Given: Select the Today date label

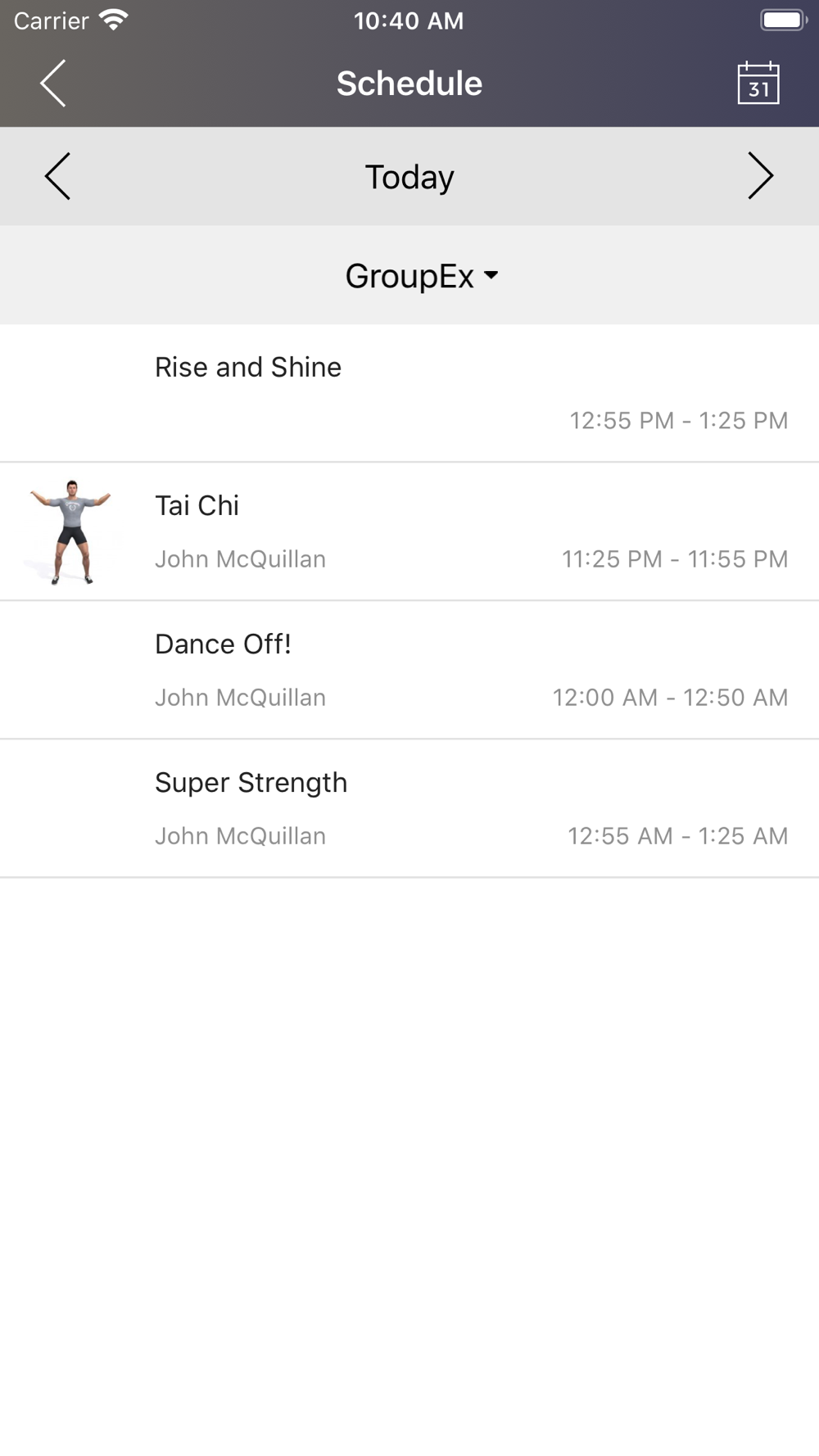Looking at the screenshot, I should pos(409,177).
